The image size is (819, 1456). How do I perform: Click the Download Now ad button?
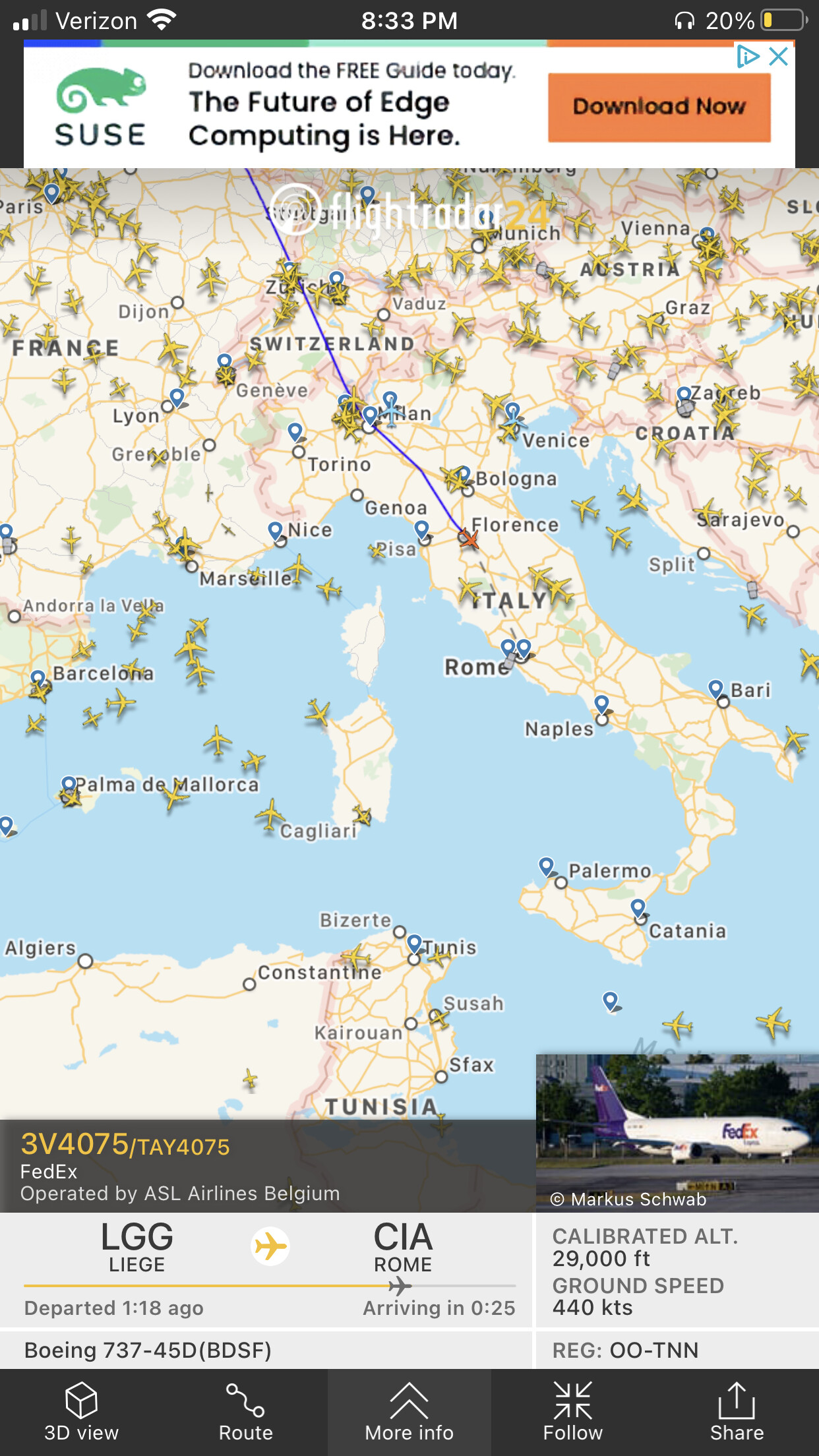coord(659,107)
